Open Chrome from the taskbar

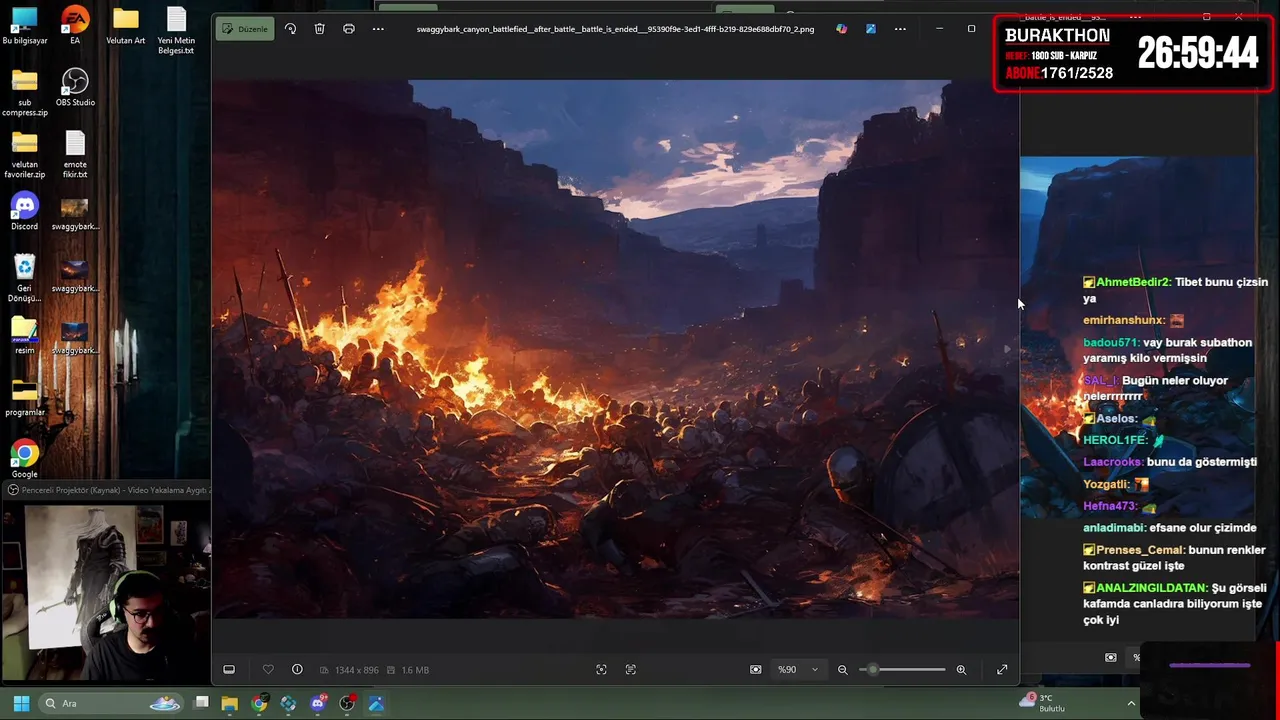click(x=259, y=704)
